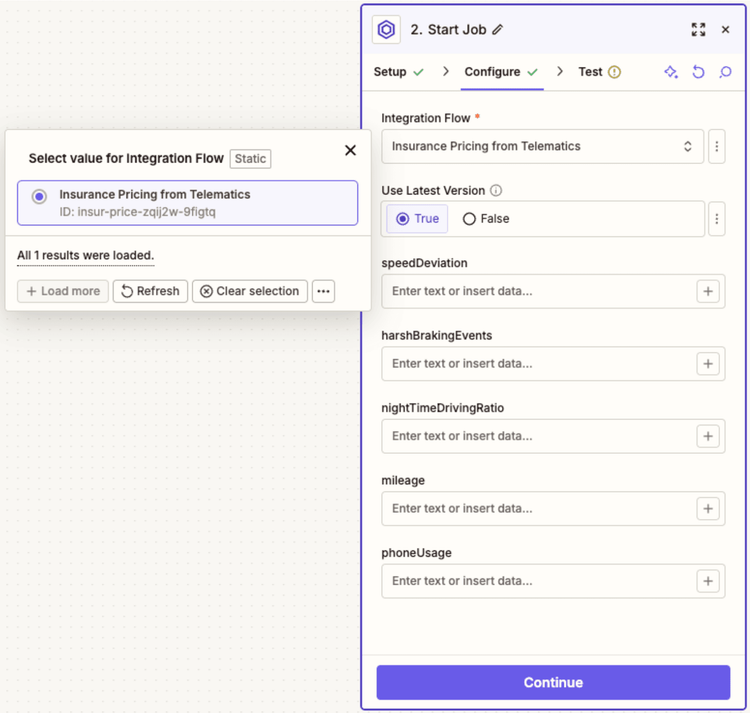Click the undo arrow icon in the tab bar
The width and height of the screenshot is (750, 713).
click(x=698, y=72)
